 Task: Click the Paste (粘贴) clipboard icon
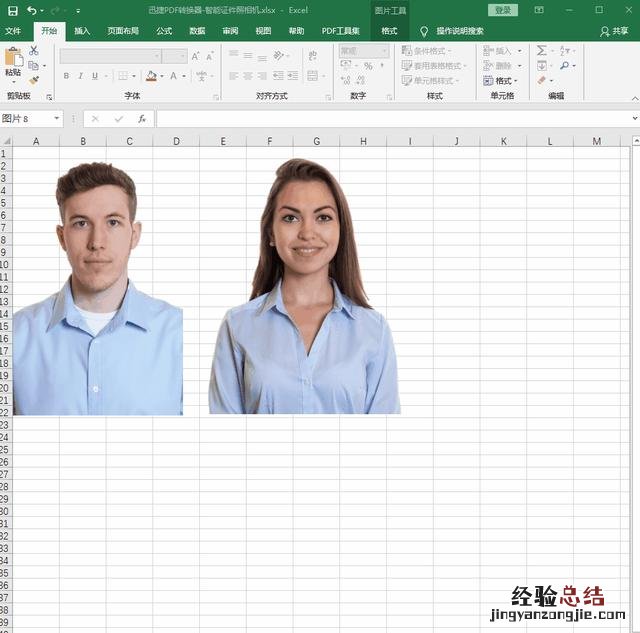pyautogui.click(x=13, y=57)
